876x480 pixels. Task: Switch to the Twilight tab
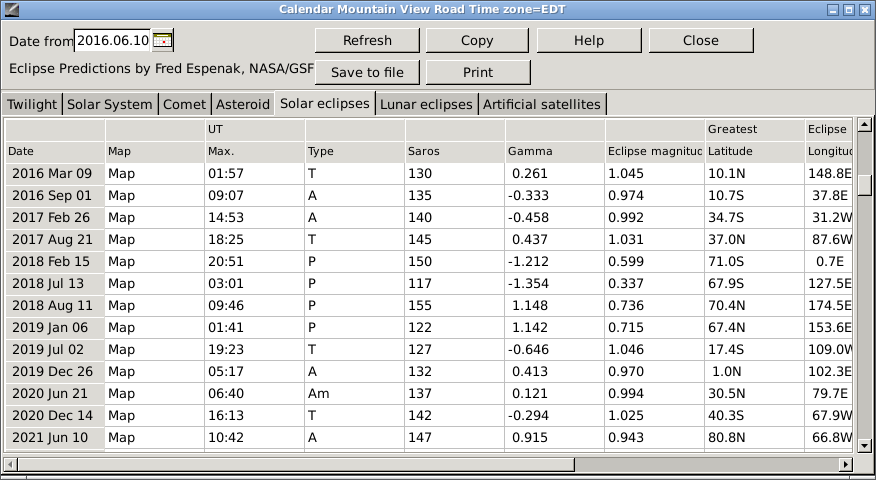click(x=32, y=104)
